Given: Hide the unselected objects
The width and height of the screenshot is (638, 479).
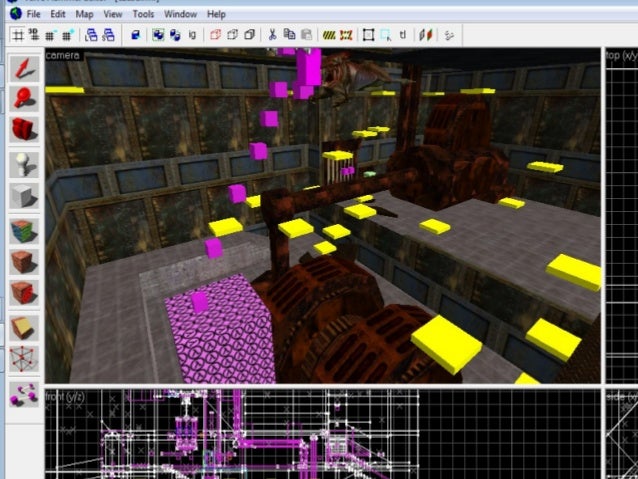Looking at the screenshot, I should [x=232, y=35].
